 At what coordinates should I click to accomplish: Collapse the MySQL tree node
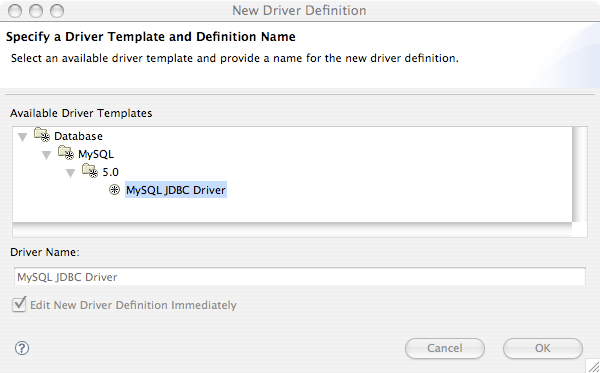pos(47,155)
